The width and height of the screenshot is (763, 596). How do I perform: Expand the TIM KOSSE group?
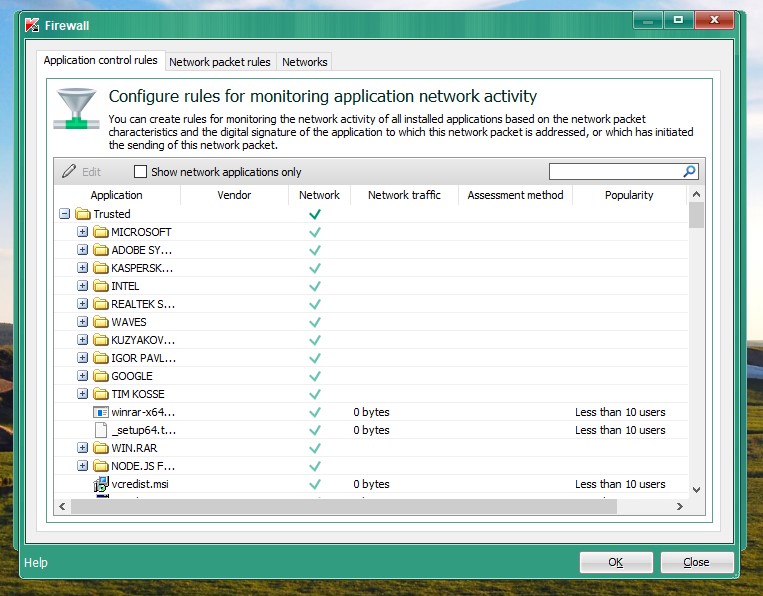click(82, 394)
